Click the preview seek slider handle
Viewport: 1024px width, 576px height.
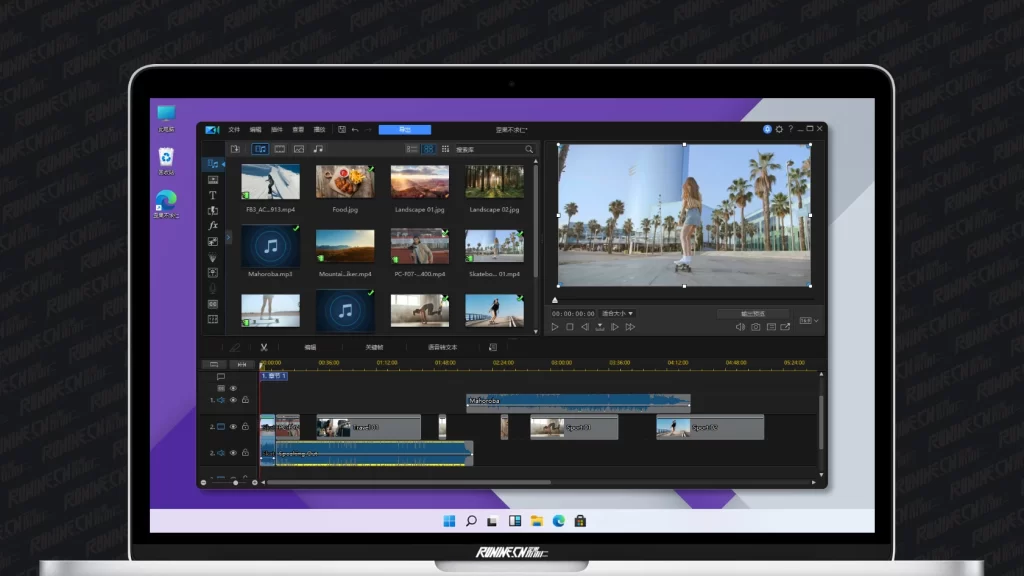point(556,300)
